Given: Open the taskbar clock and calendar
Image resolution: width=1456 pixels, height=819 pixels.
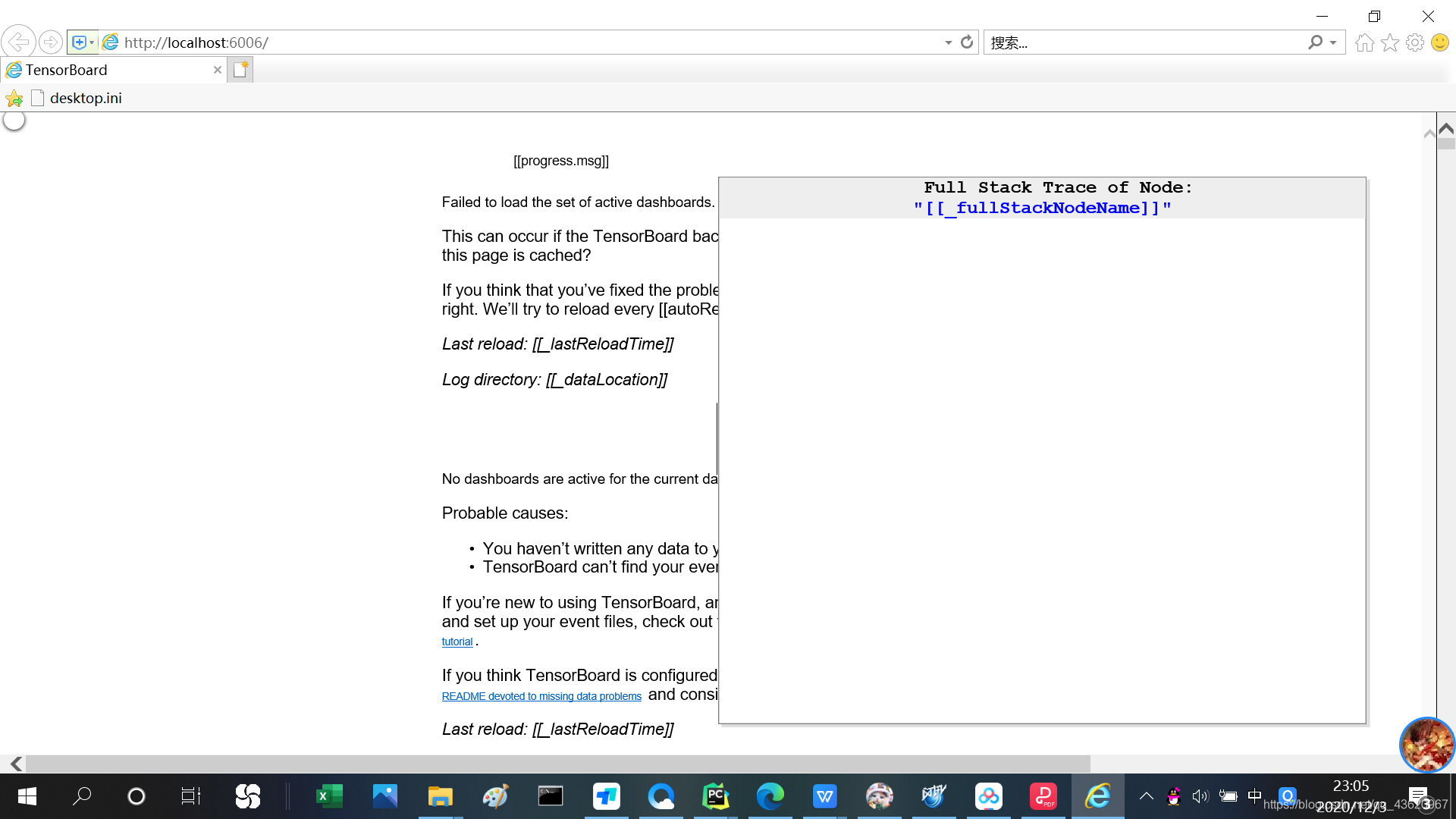Looking at the screenshot, I should 1351,796.
